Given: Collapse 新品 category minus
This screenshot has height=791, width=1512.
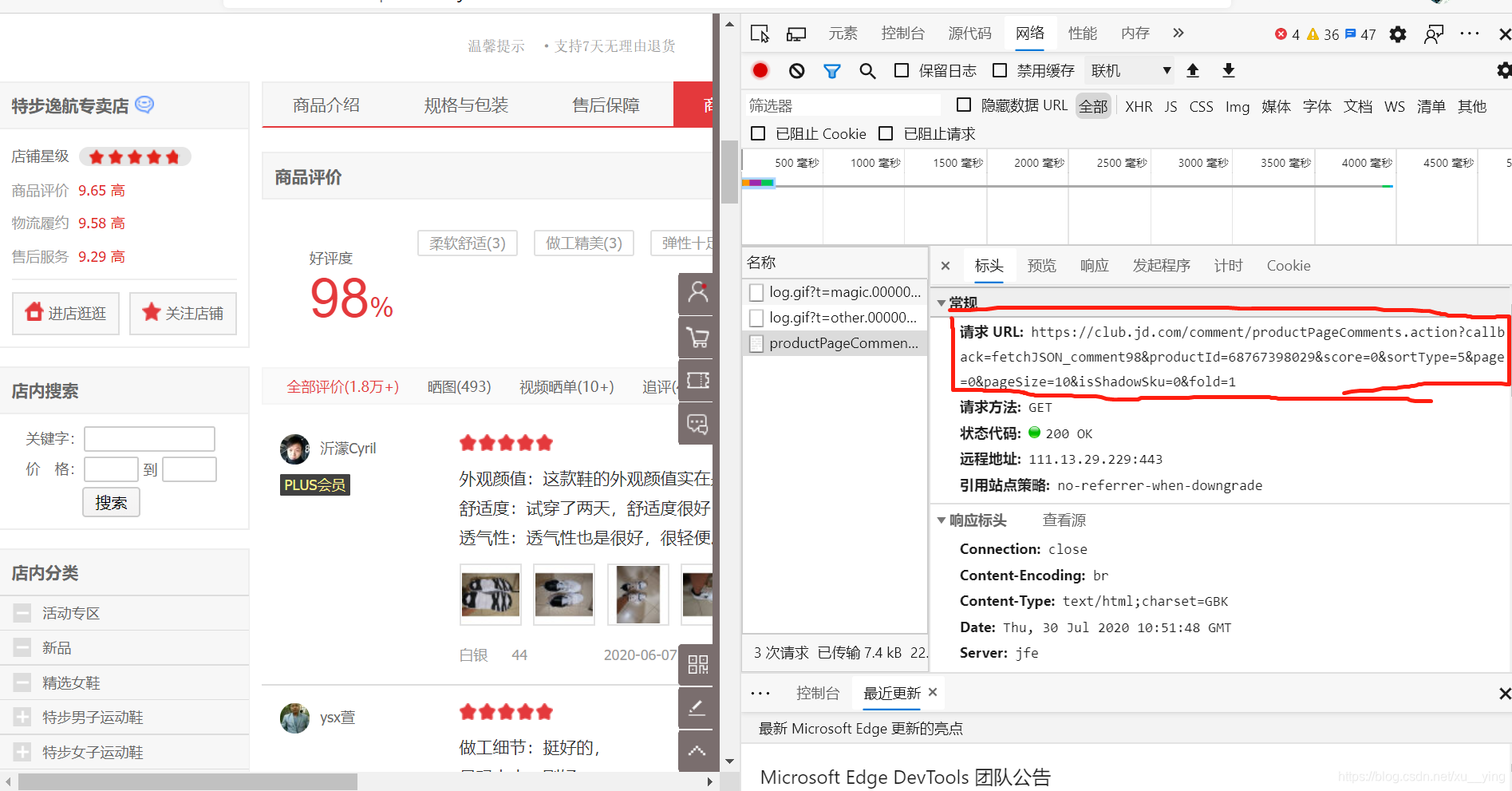Looking at the screenshot, I should [x=22, y=647].
